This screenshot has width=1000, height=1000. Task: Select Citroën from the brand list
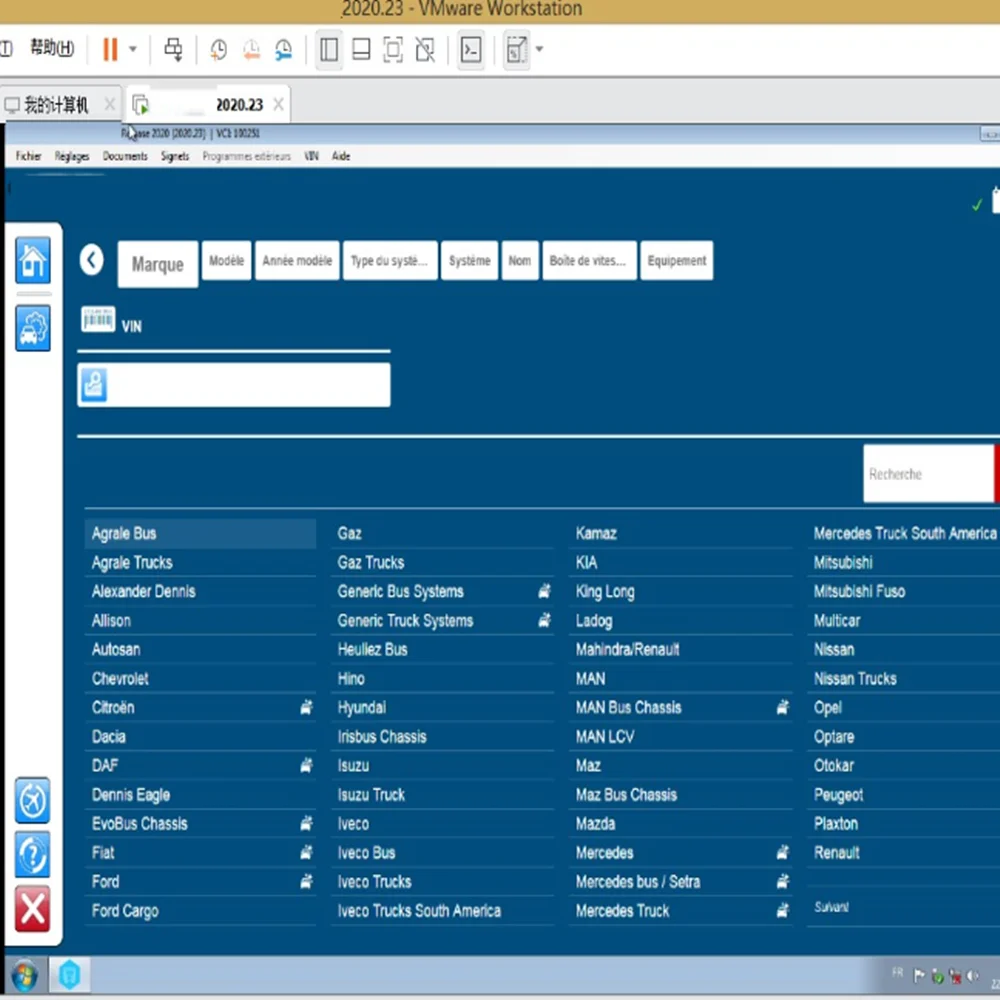[x=113, y=708]
